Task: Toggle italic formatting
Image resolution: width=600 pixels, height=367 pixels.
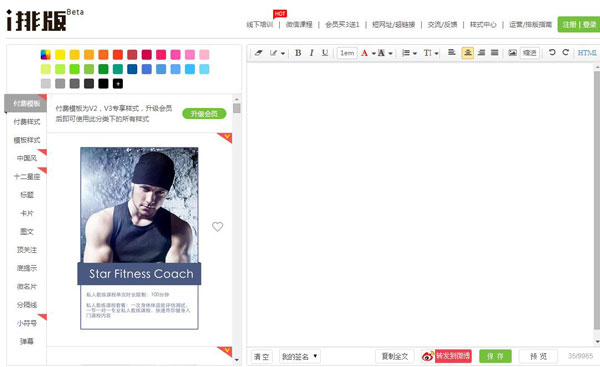Action: point(311,53)
